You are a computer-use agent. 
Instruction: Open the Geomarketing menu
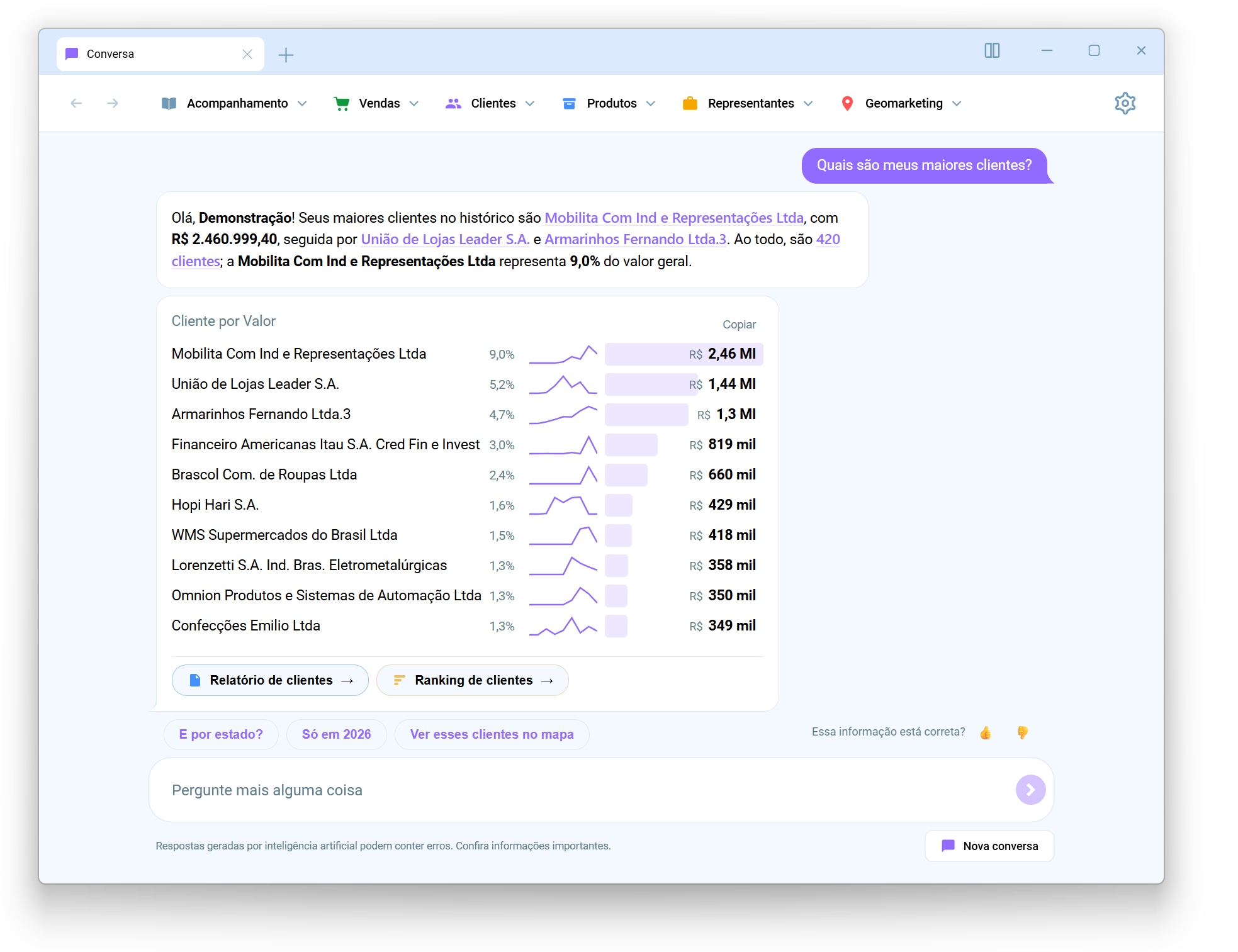[x=901, y=103]
